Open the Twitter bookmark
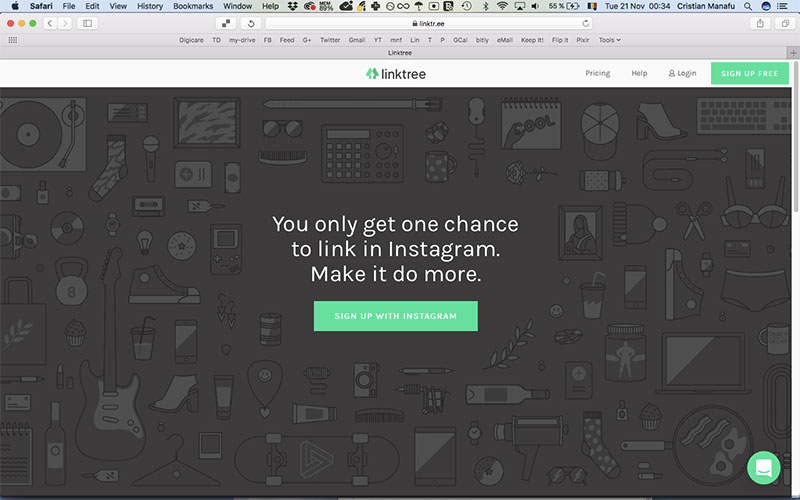 click(x=330, y=40)
